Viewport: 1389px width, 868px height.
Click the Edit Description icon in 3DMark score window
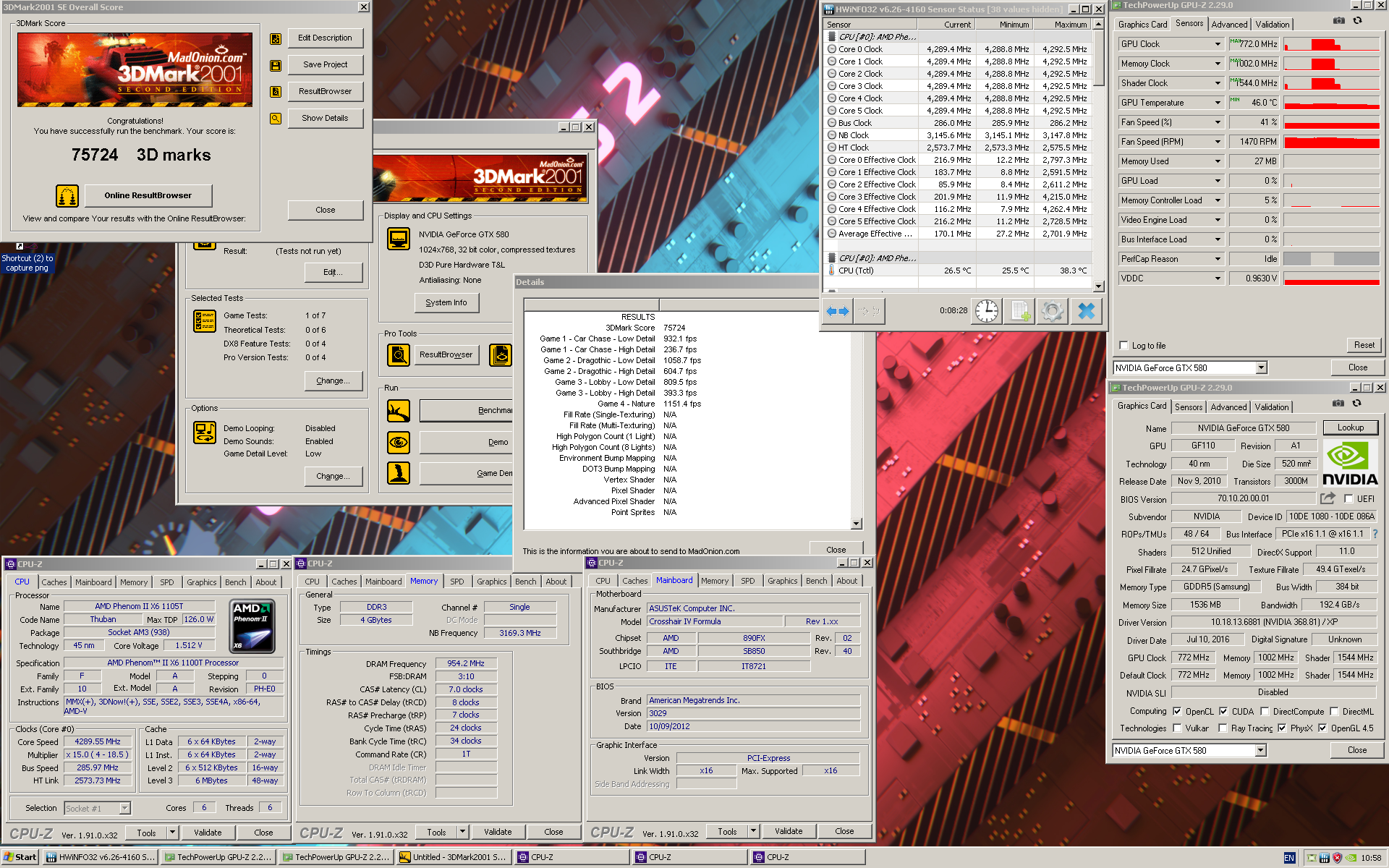[x=276, y=39]
